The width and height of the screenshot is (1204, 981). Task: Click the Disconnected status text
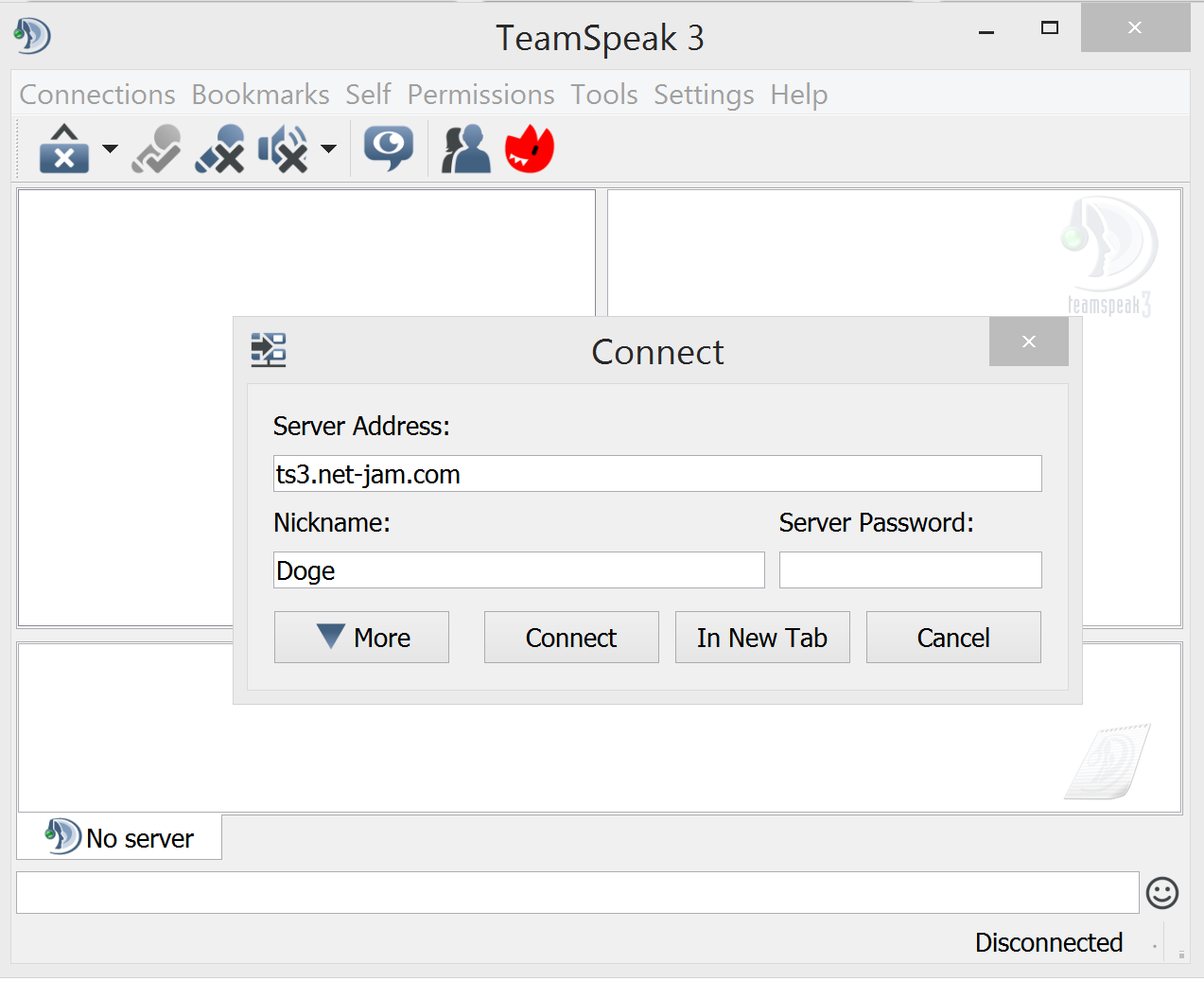tap(1049, 942)
